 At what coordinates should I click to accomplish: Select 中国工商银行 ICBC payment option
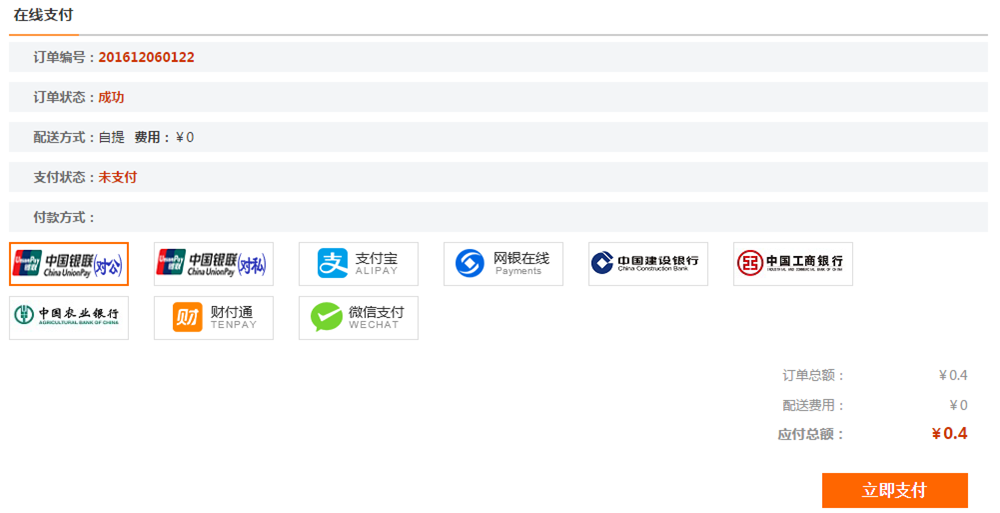pos(793,264)
